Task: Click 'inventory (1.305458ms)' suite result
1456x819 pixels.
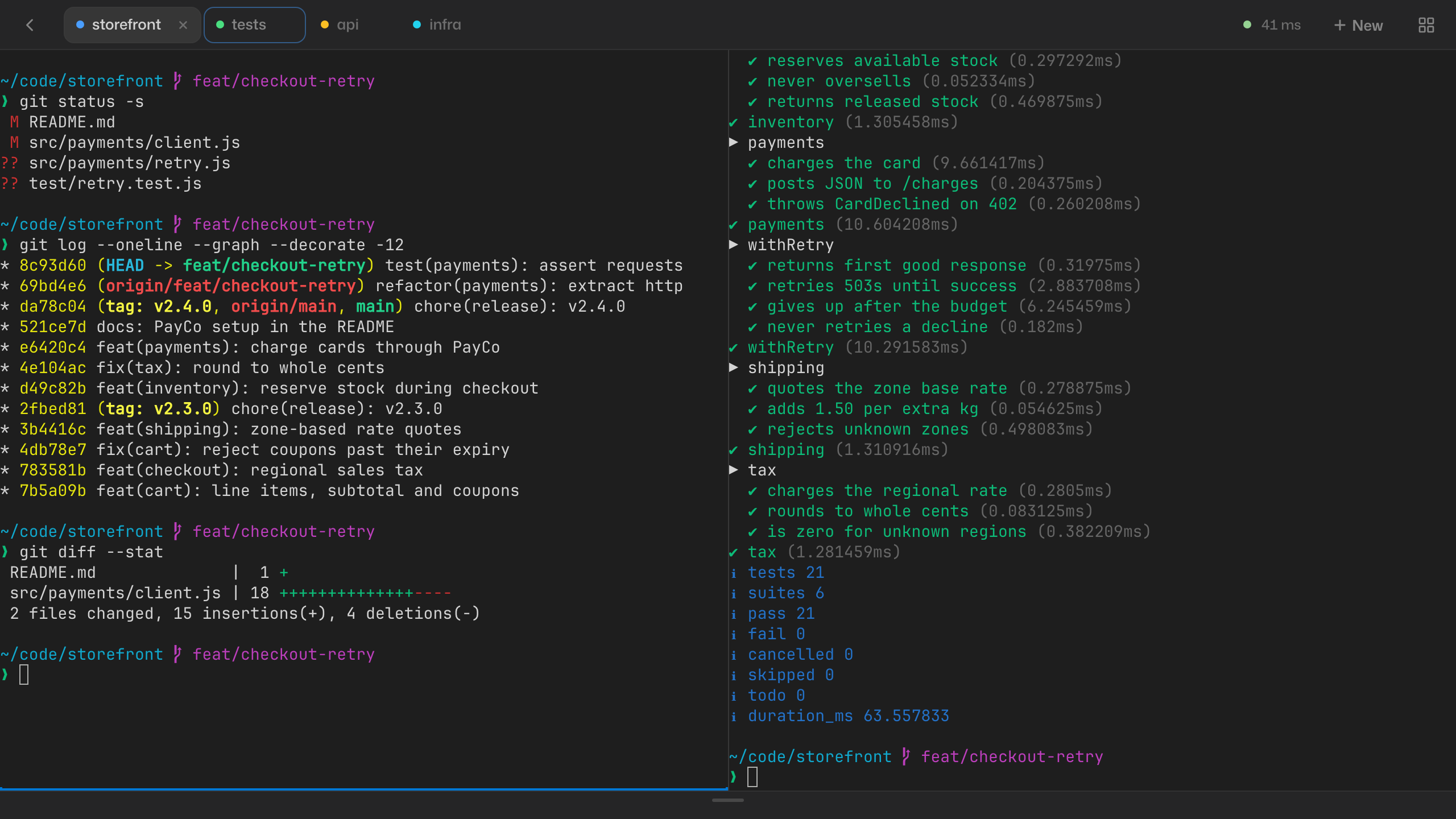Action: coord(853,122)
